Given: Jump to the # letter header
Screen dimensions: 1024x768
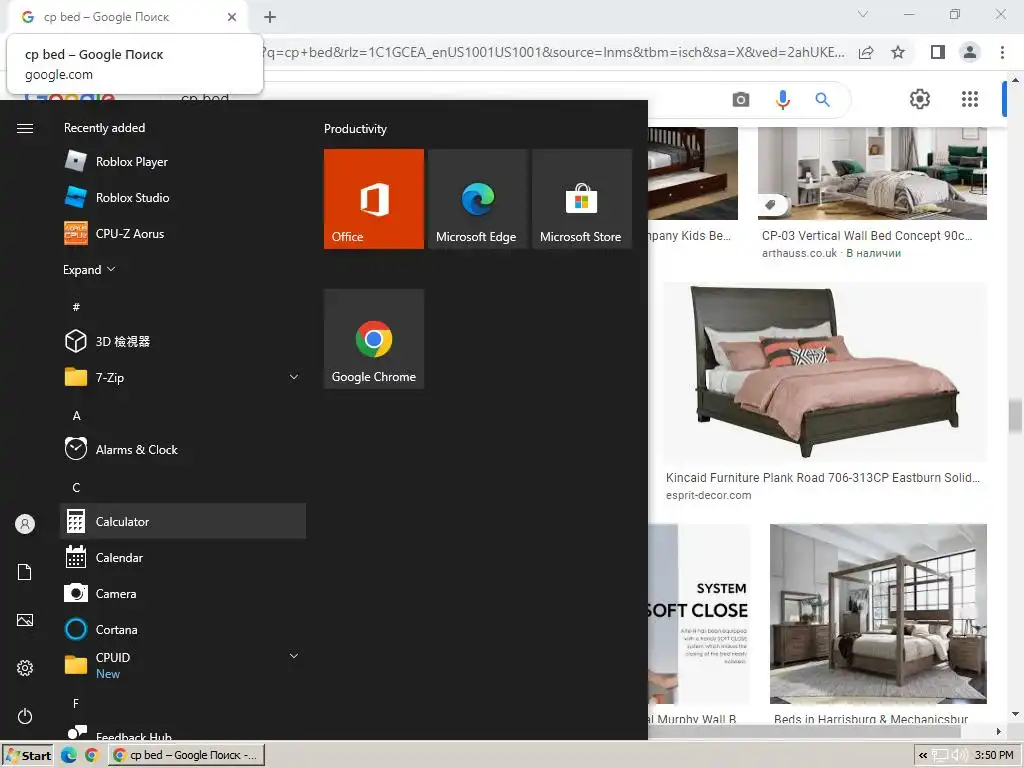Looking at the screenshot, I should coord(76,306).
